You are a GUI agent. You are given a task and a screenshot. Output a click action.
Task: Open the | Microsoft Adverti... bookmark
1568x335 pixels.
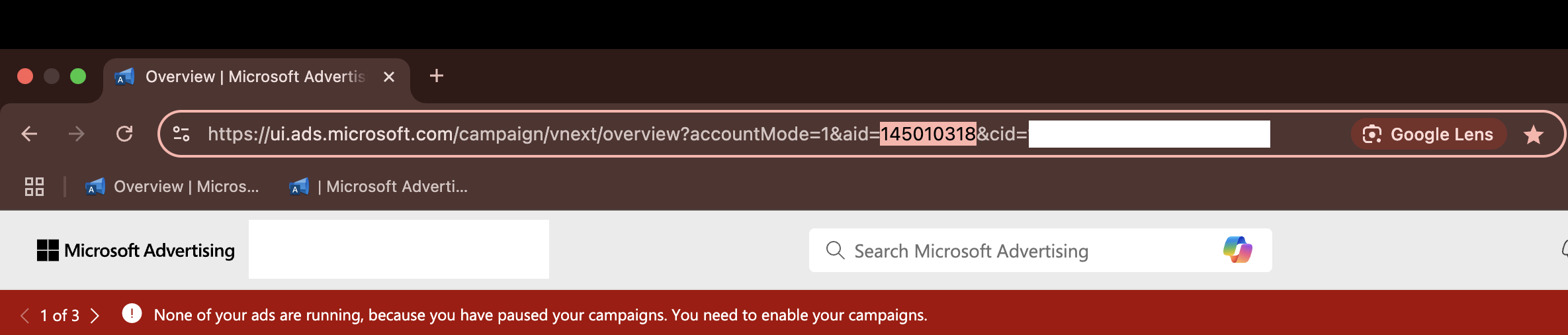click(x=379, y=187)
